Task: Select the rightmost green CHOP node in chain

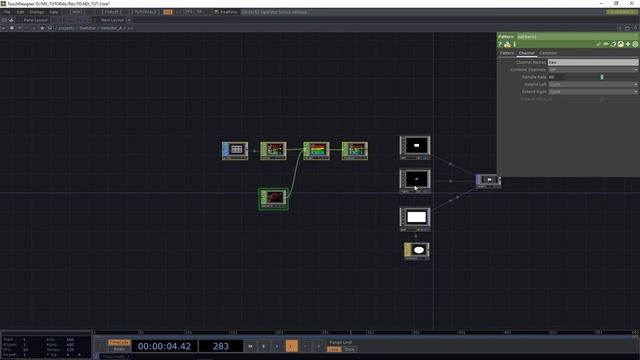Action: pos(355,151)
